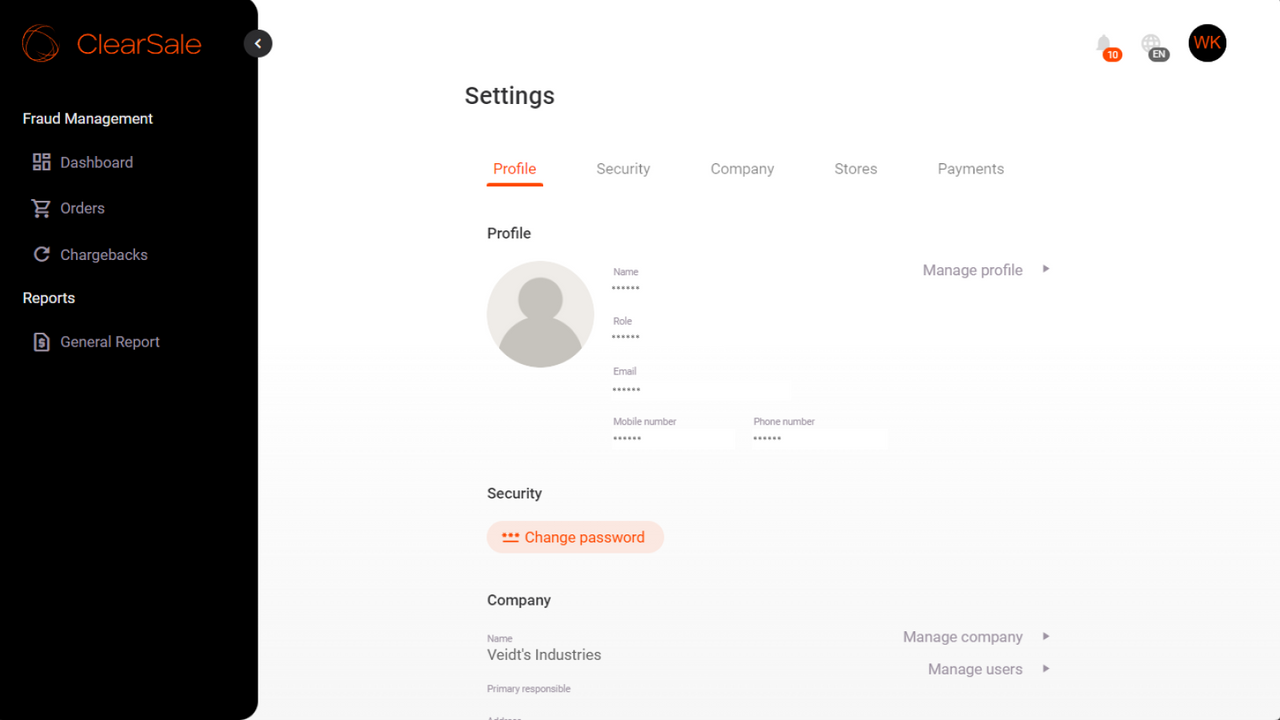1280x720 pixels.
Task: Switch to the Stores tab
Action: pyautogui.click(x=855, y=168)
